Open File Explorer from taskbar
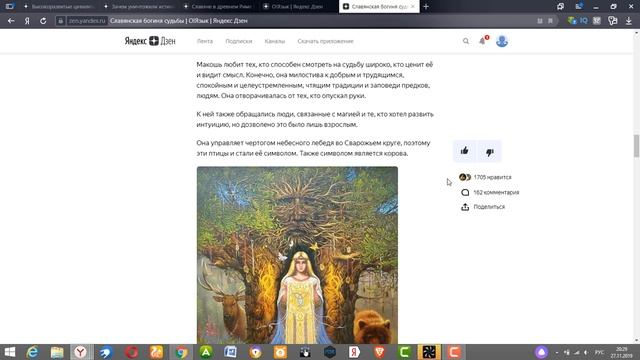Screen dimensions: 640x360 57,352
